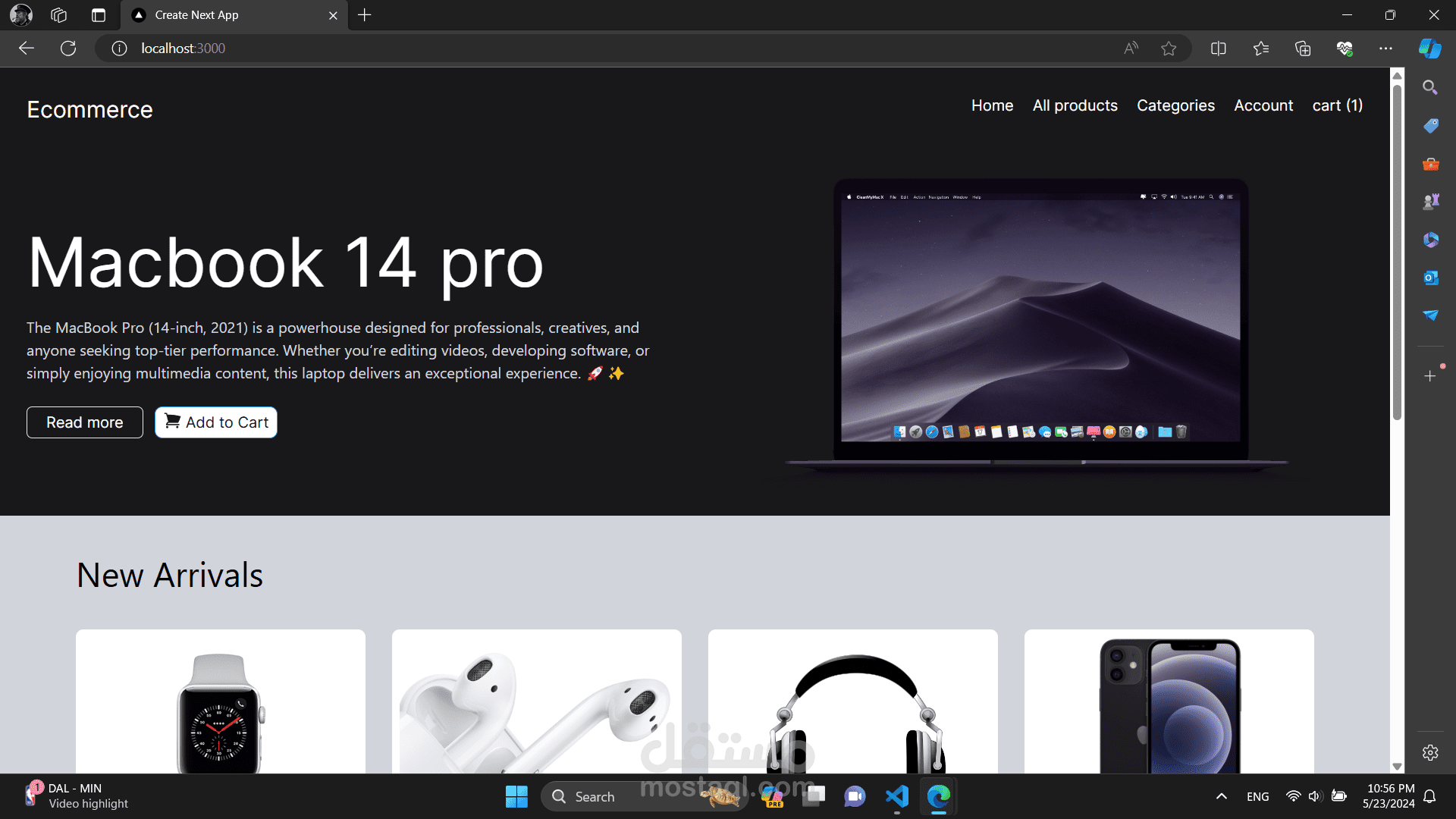Viewport: 1456px width, 819px height.
Task: Open the Settings and more menu
Action: click(1386, 48)
